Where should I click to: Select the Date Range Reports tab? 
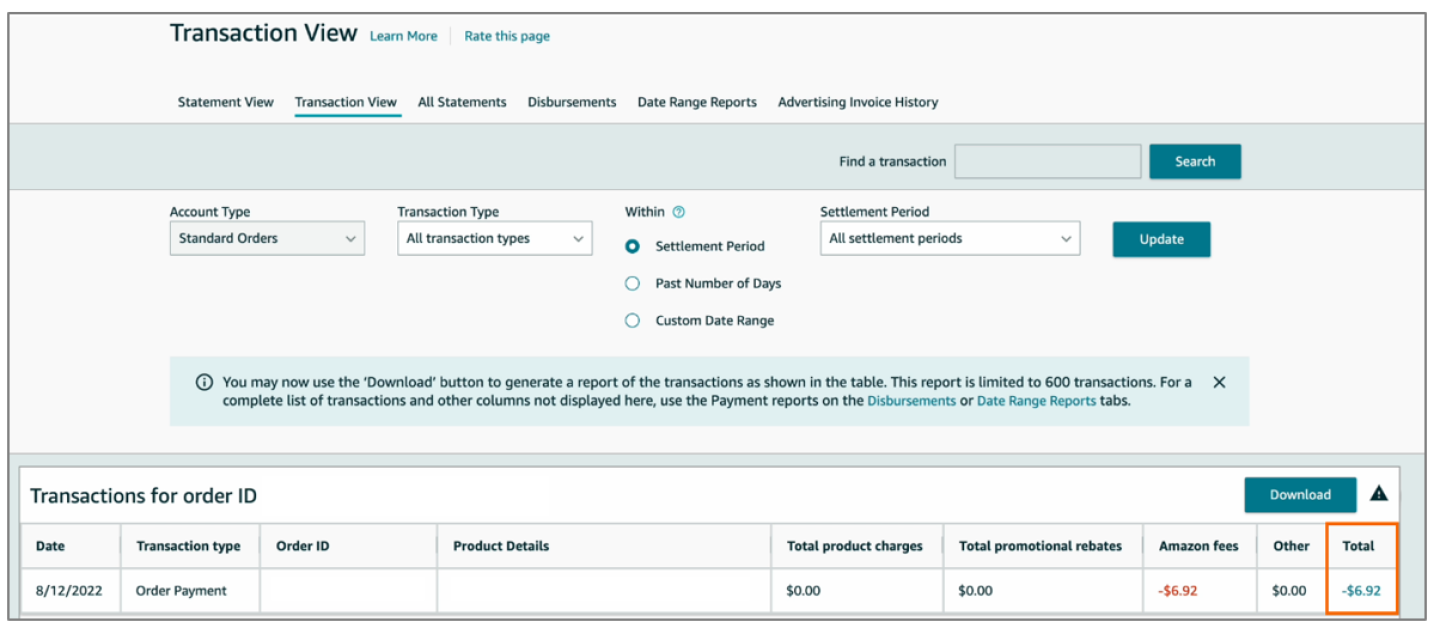[x=696, y=102]
